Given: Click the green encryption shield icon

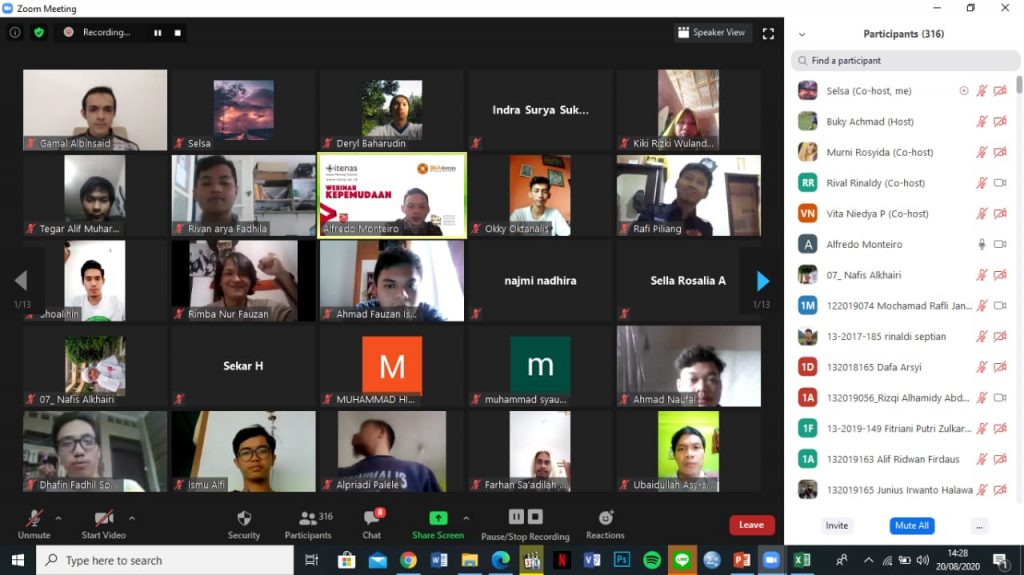Looking at the screenshot, I should pyautogui.click(x=39, y=32).
